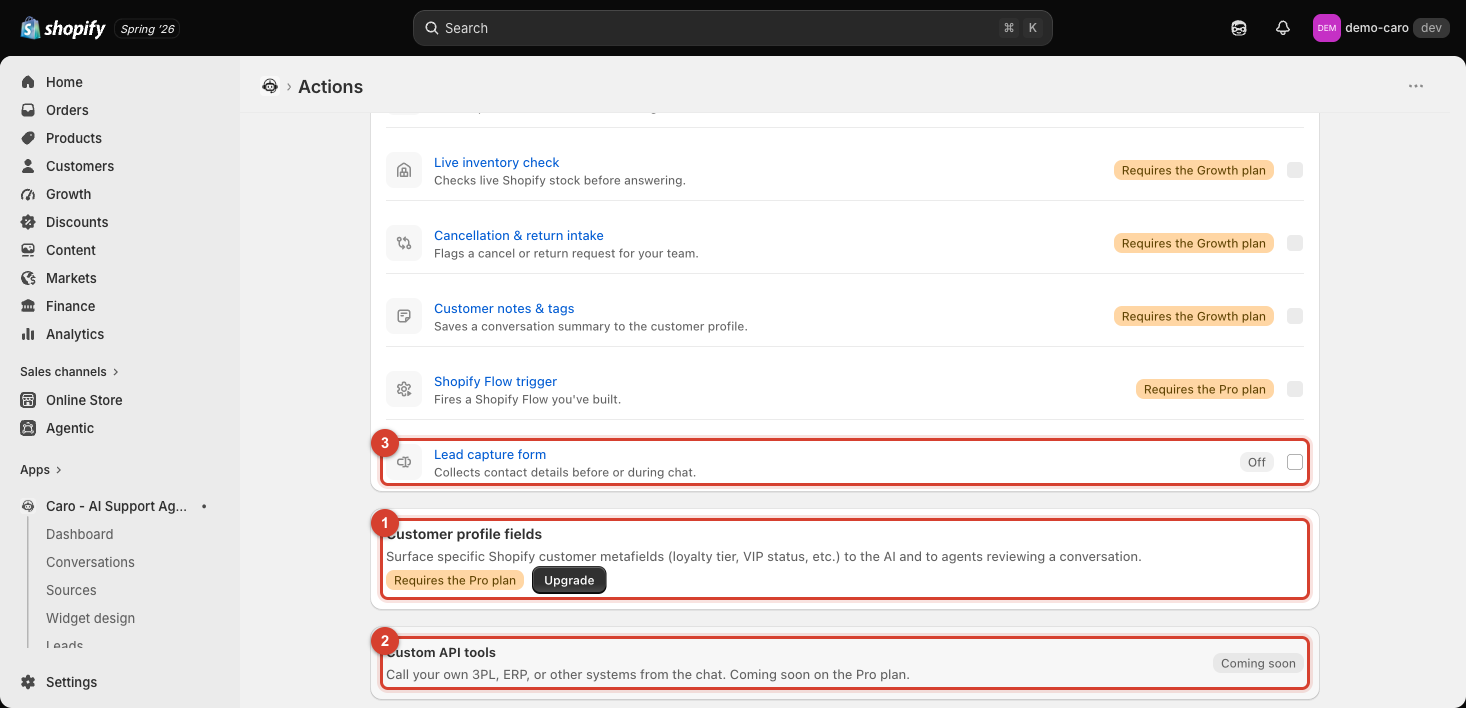The height and width of the screenshot is (708, 1466).
Task: Click the Growth target icon
Action: [28, 194]
